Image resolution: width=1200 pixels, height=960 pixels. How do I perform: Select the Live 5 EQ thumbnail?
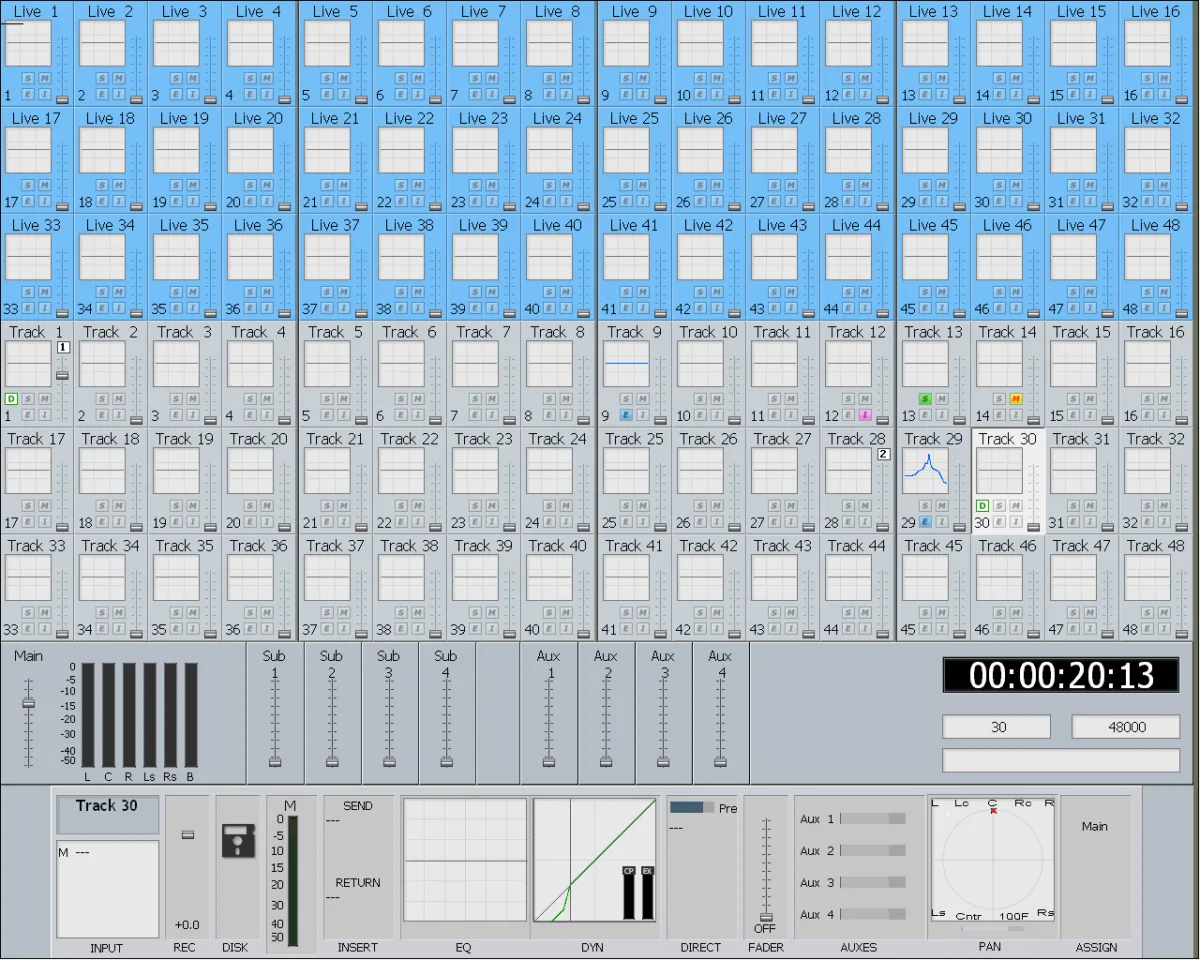pyautogui.click(x=327, y=42)
